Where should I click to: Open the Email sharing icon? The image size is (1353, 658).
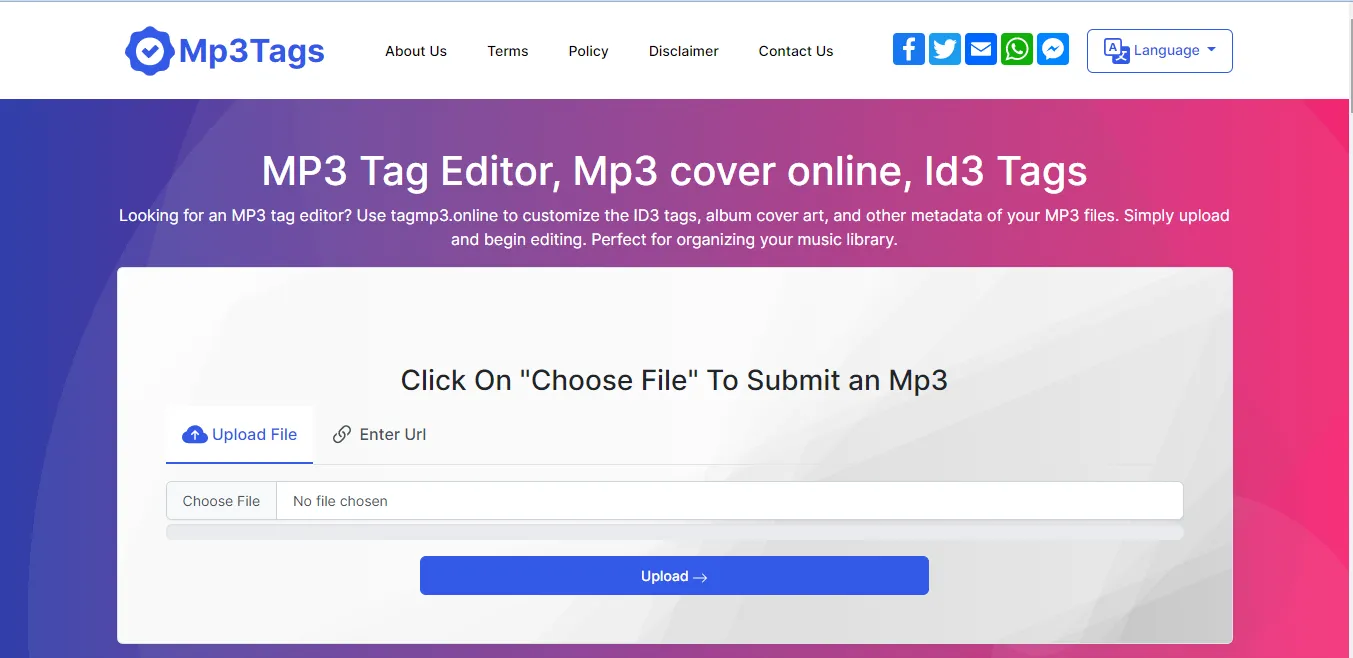(x=980, y=48)
